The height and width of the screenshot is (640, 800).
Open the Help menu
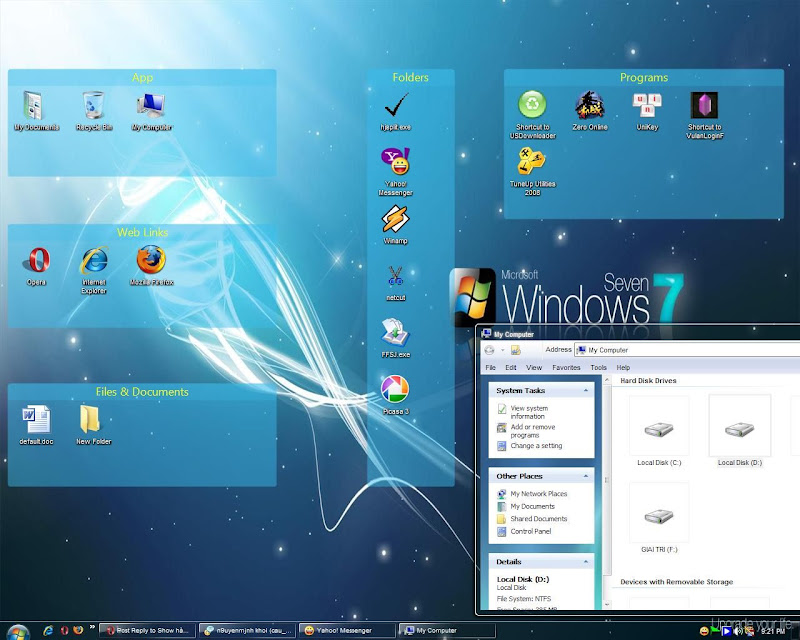click(x=623, y=367)
